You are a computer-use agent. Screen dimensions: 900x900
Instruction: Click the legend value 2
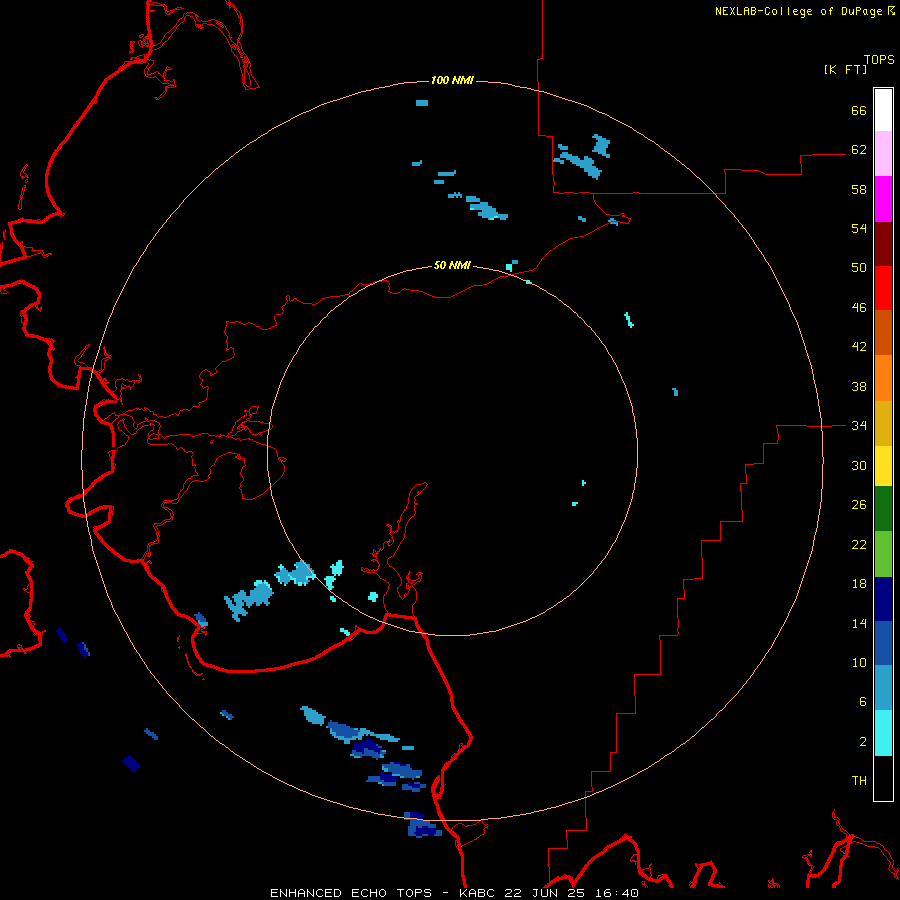coord(863,741)
